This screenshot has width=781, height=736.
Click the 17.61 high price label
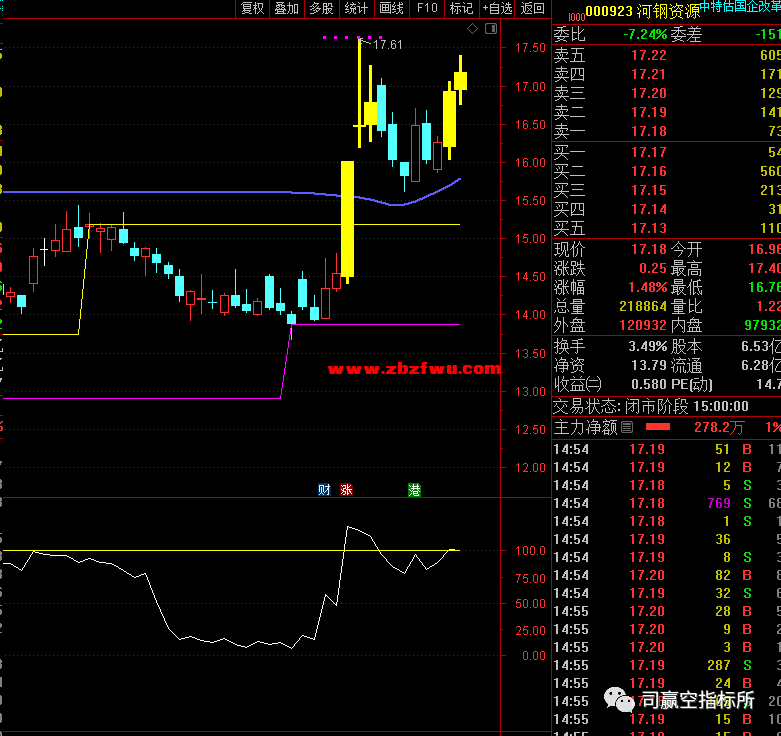(387, 45)
